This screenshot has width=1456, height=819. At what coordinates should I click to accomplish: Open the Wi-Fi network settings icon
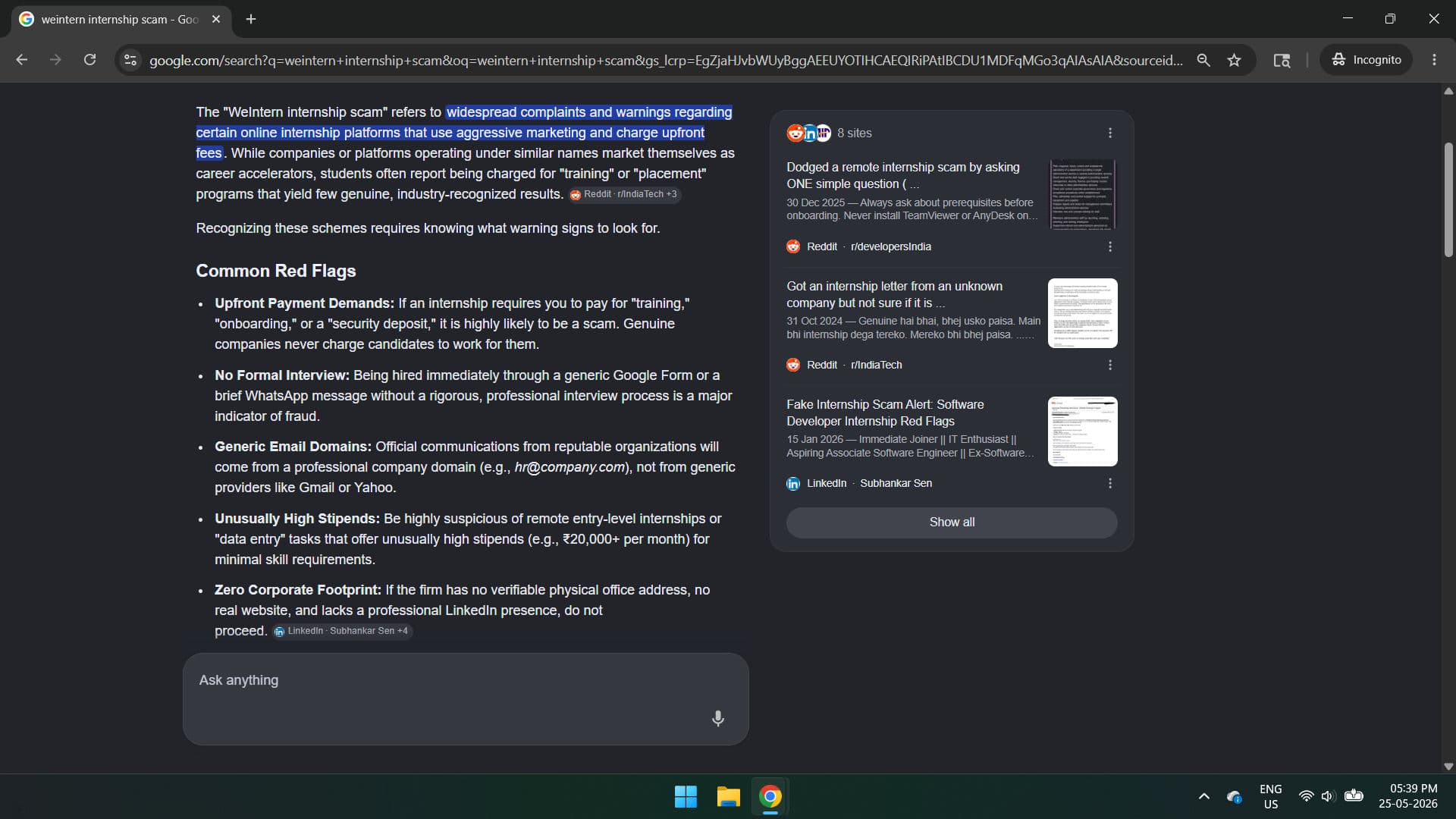1306,796
